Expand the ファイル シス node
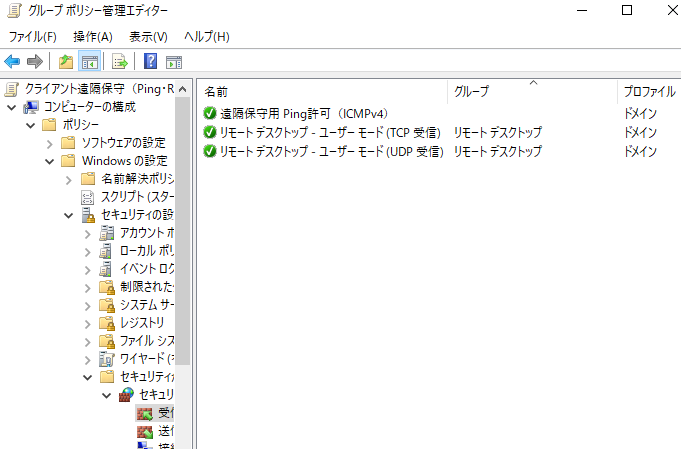The height and width of the screenshot is (449, 681). pyautogui.click(x=88, y=342)
